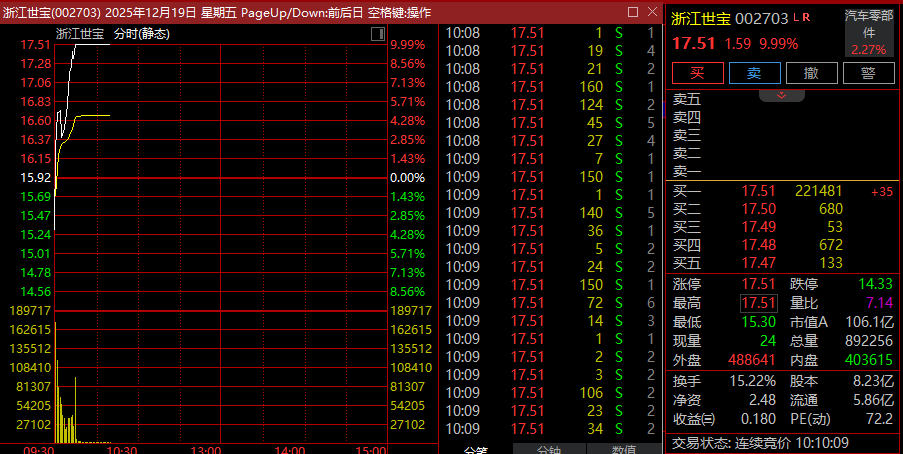903x454 pixels.
Task: Toggle the side panel layout icon in chart
Action: [377, 34]
